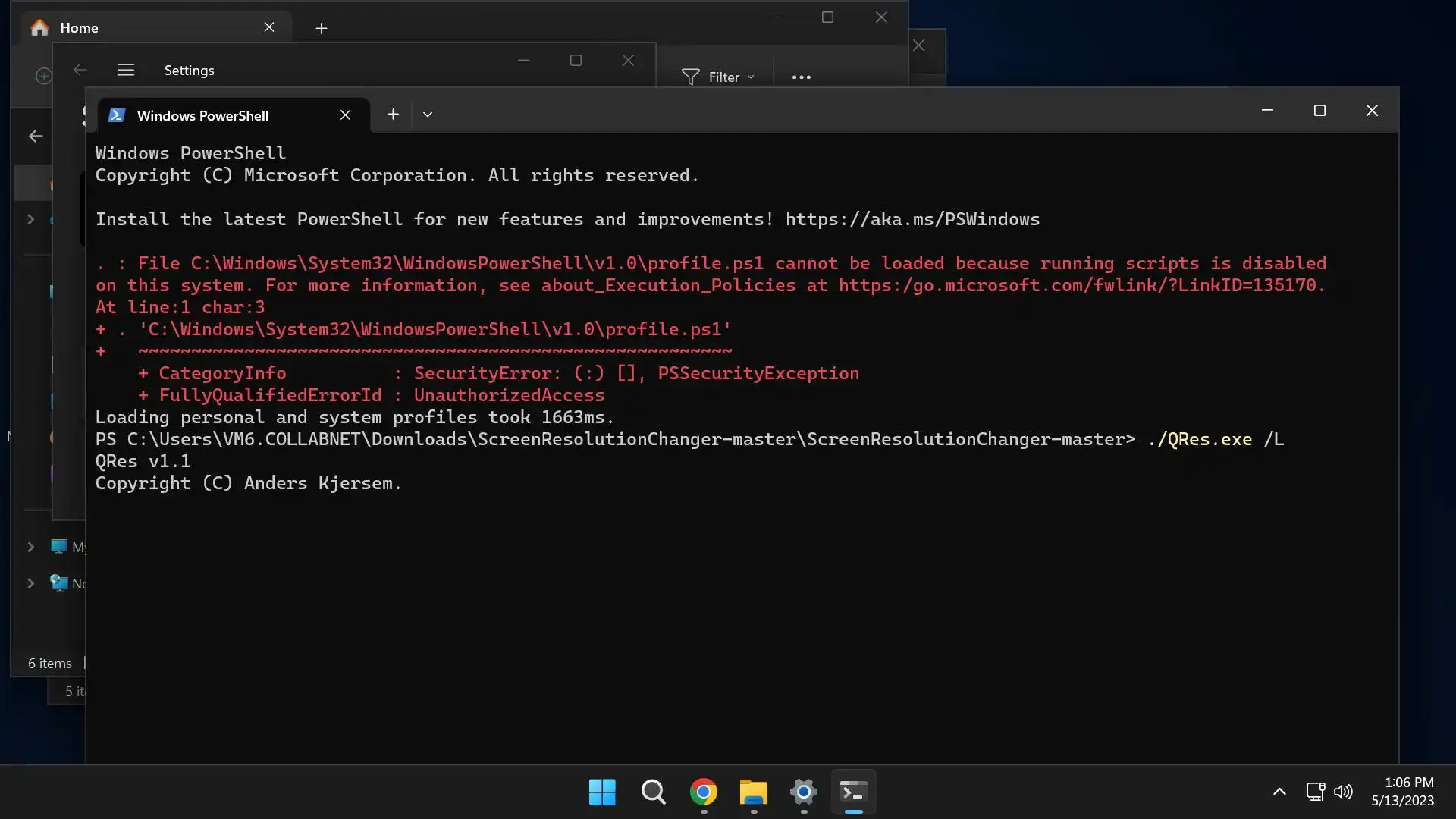Open a new PowerShell tab with the plus icon
Image resolution: width=1456 pixels, height=819 pixels.
point(393,115)
